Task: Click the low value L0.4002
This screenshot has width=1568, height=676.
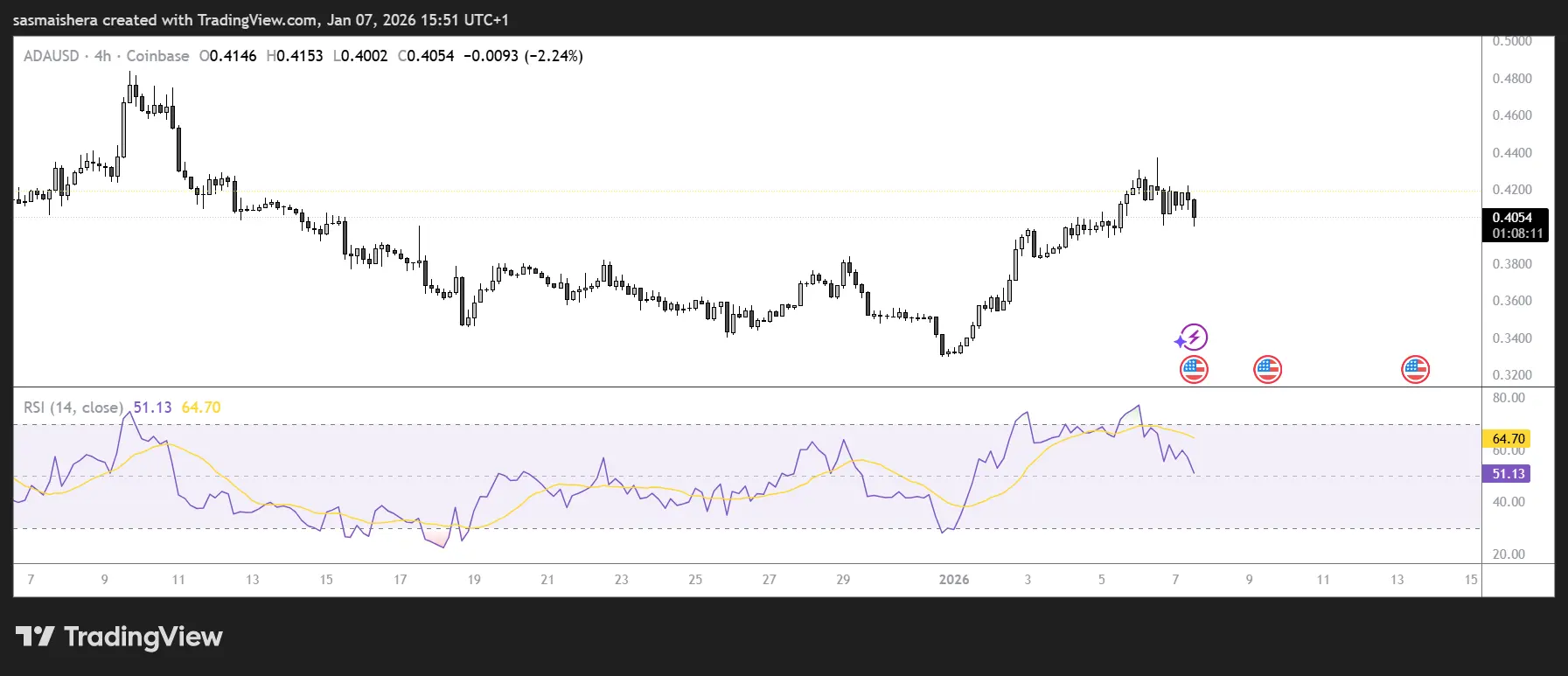Action: point(360,56)
